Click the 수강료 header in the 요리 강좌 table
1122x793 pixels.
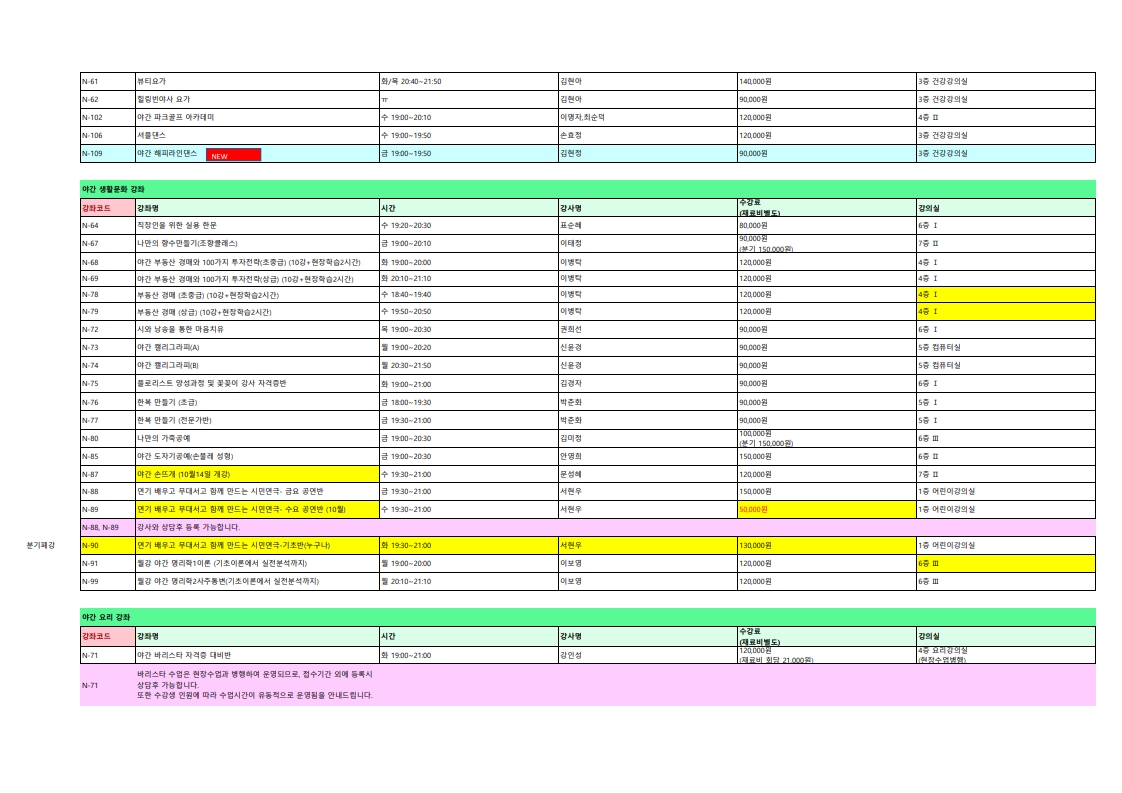[x=826, y=636]
